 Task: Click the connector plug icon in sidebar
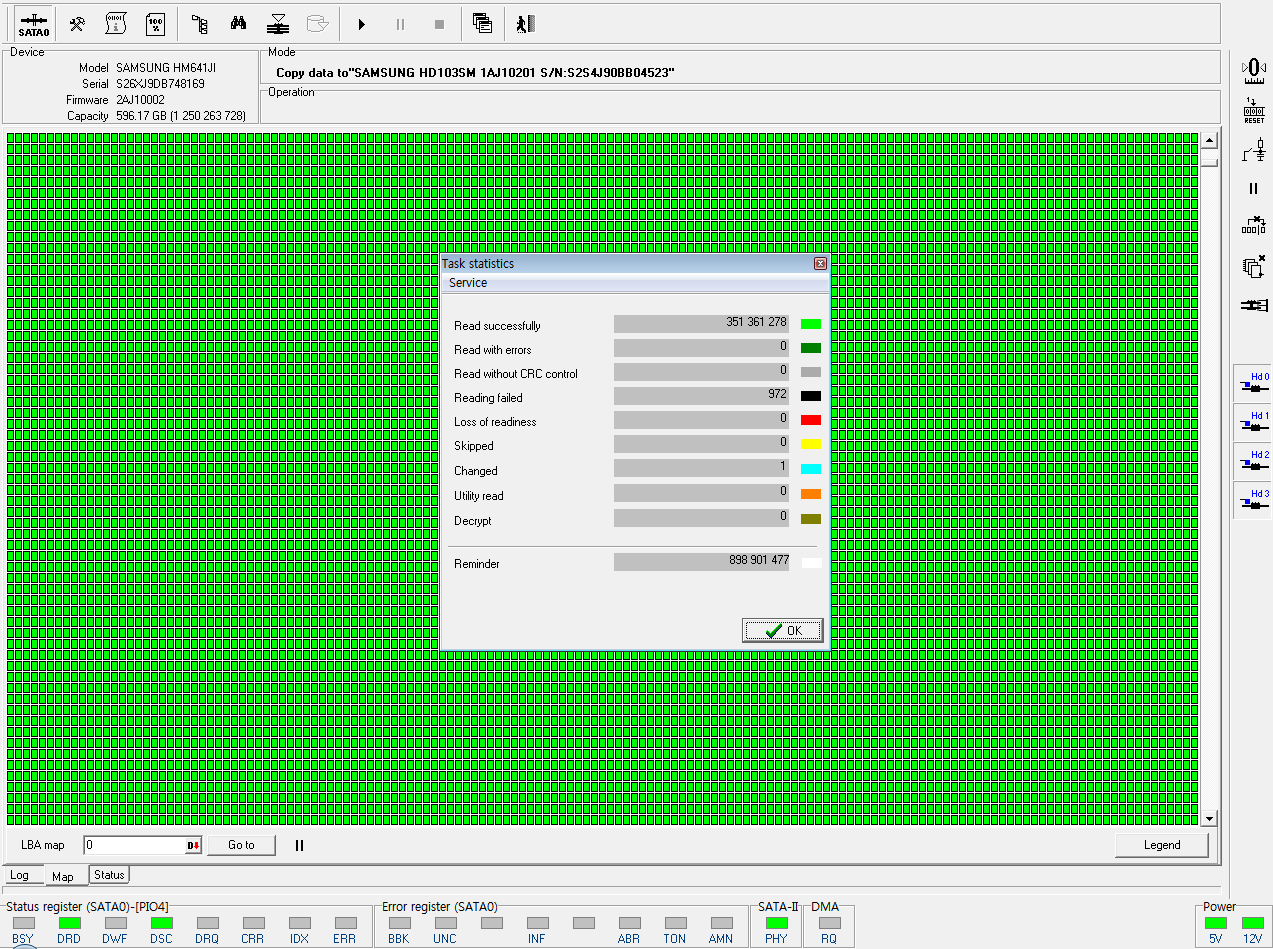point(1254,305)
